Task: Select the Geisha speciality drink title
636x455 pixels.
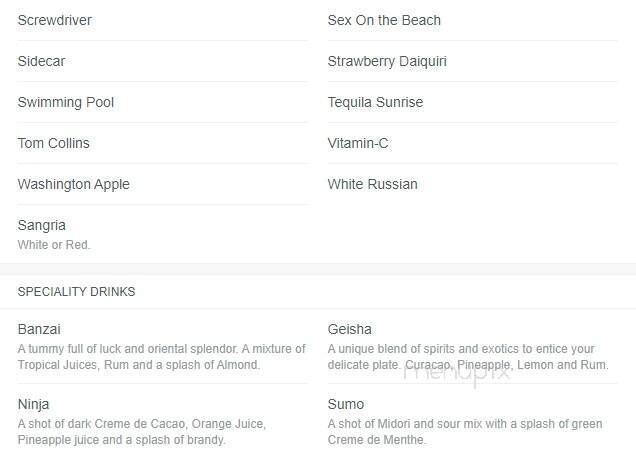Action: [x=349, y=329]
